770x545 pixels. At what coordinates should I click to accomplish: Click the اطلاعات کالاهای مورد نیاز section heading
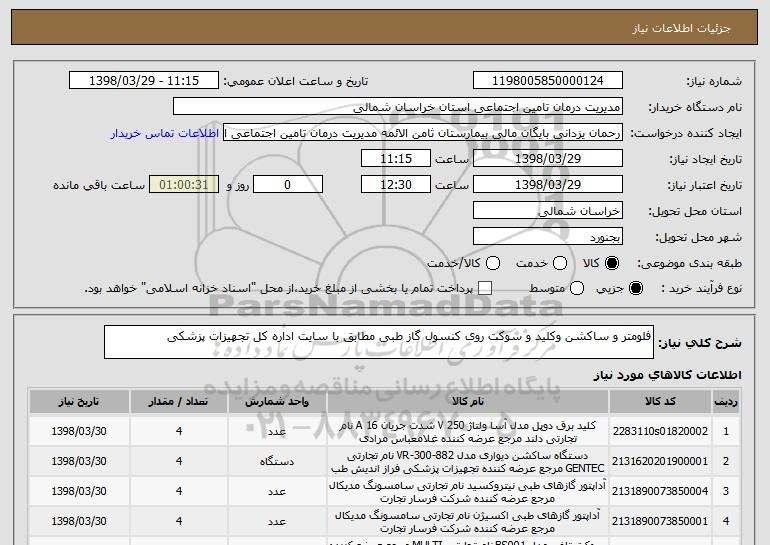point(667,375)
